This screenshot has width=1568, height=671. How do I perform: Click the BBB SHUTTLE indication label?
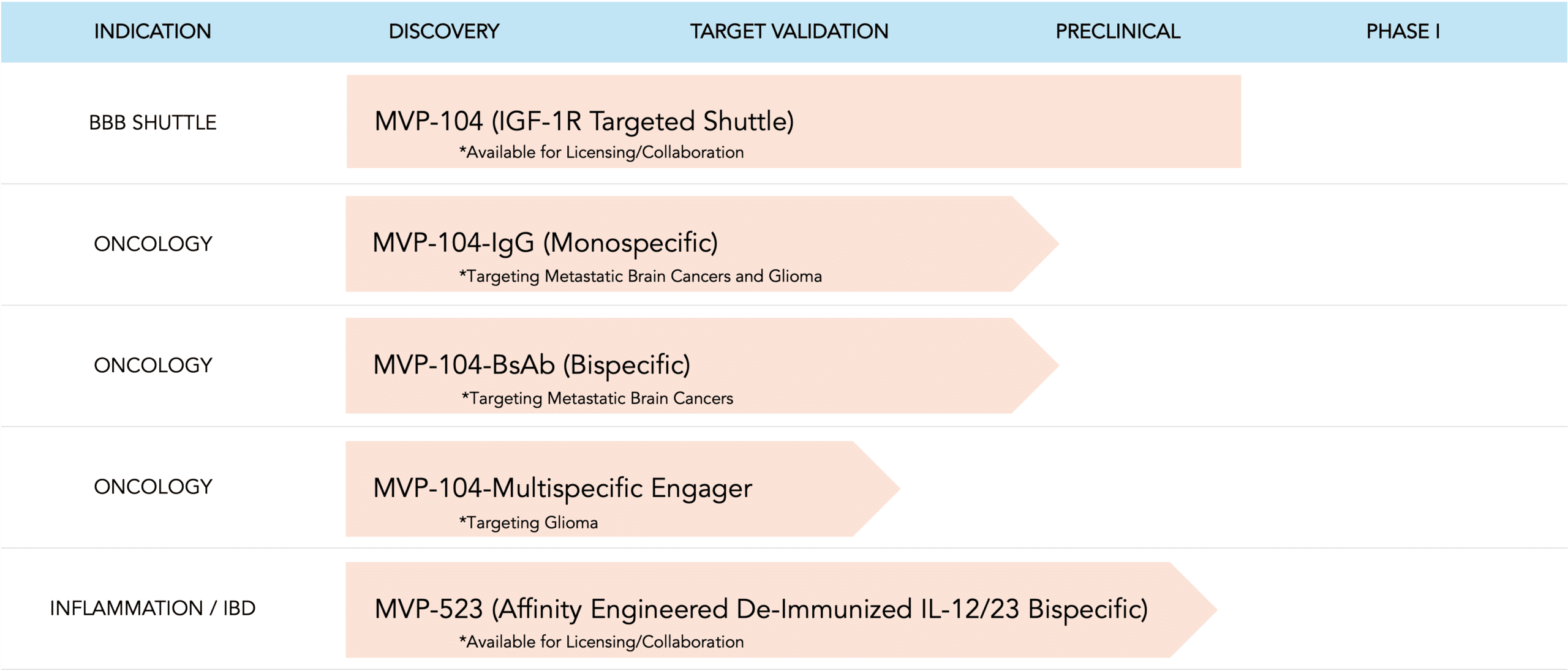153,122
